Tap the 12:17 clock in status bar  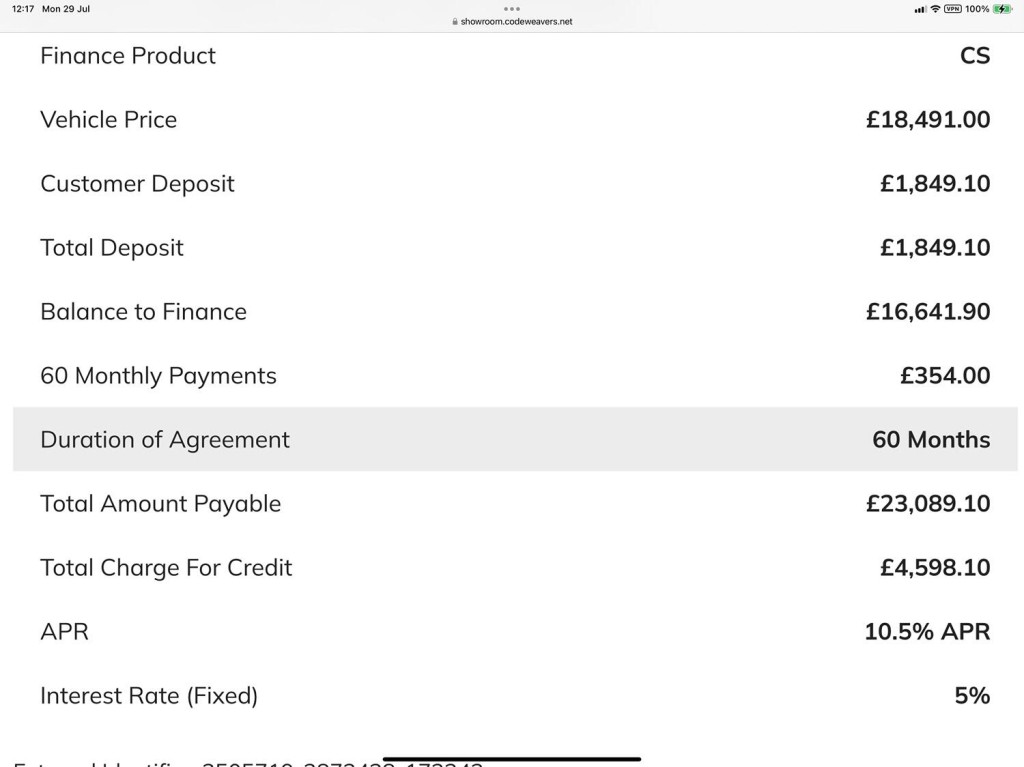(x=23, y=9)
